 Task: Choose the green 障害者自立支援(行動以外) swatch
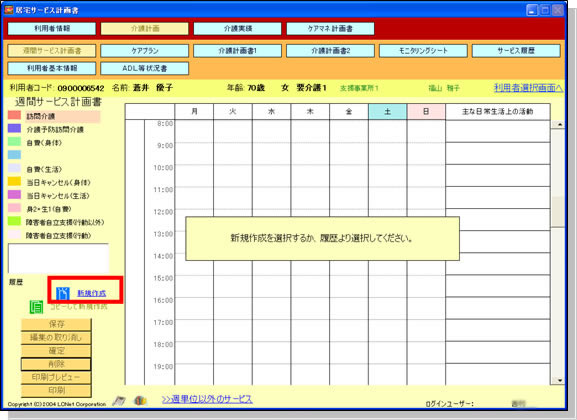(x=14, y=221)
